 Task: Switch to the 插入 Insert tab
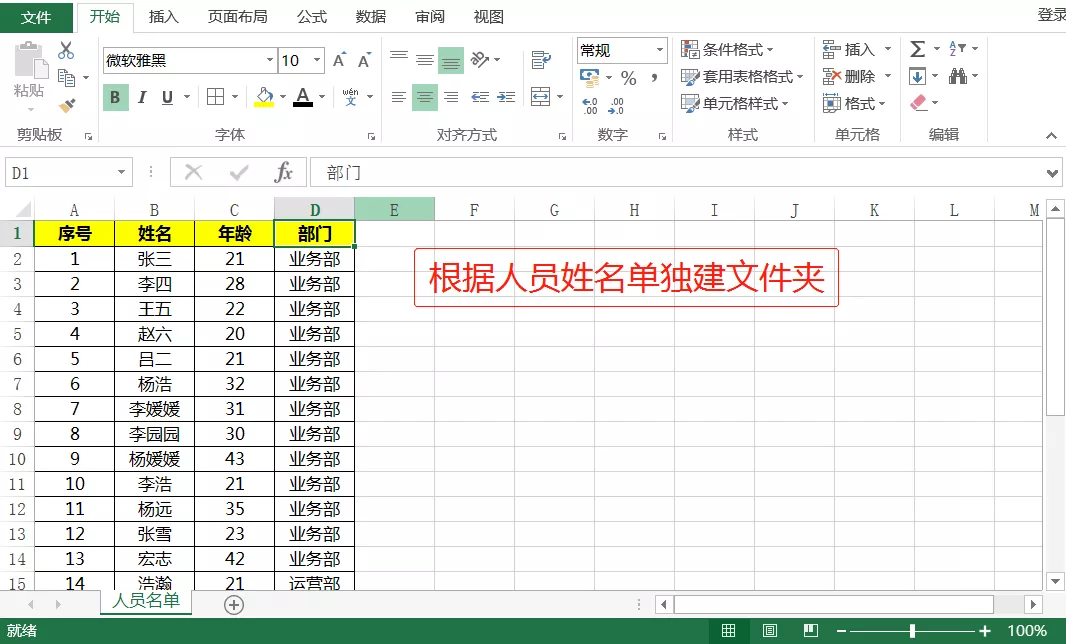click(x=163, y=17)
